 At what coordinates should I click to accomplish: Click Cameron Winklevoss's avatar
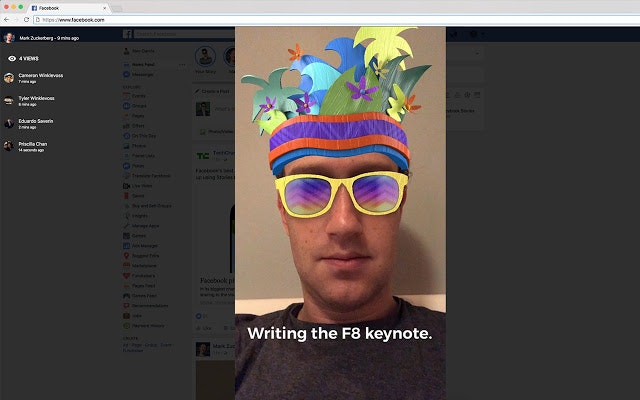[x=9, y=78]
